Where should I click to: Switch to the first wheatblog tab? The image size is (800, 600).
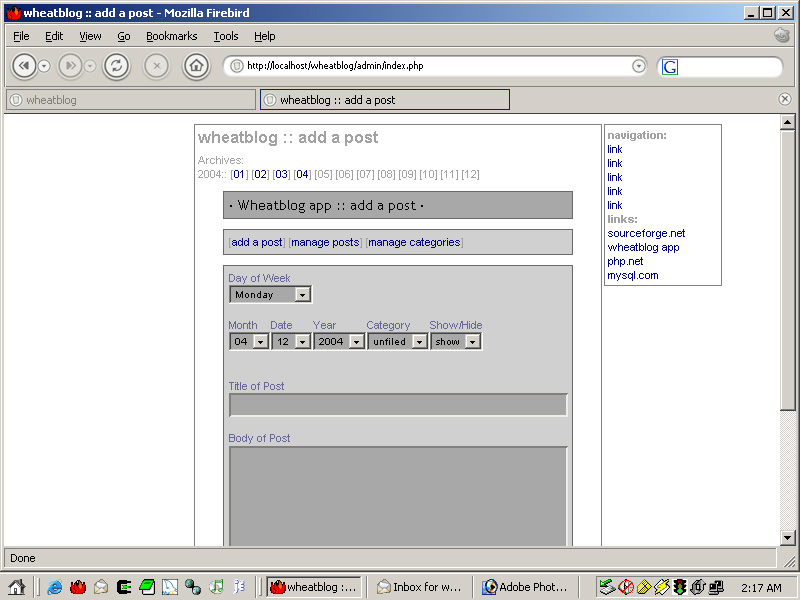click(130, 99)
